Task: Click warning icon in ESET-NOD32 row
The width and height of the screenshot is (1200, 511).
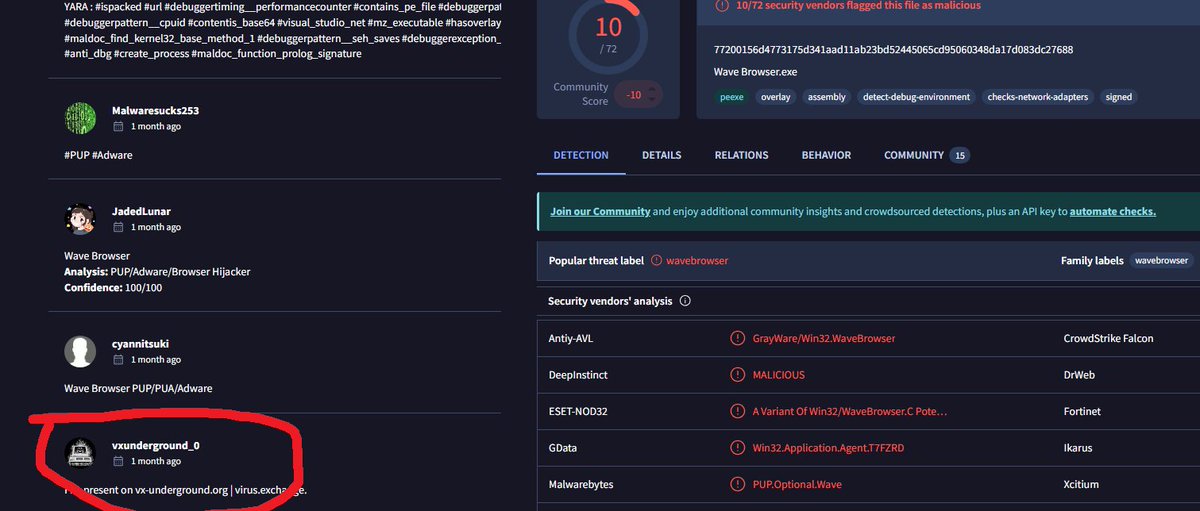Action: tap(737, 411)
